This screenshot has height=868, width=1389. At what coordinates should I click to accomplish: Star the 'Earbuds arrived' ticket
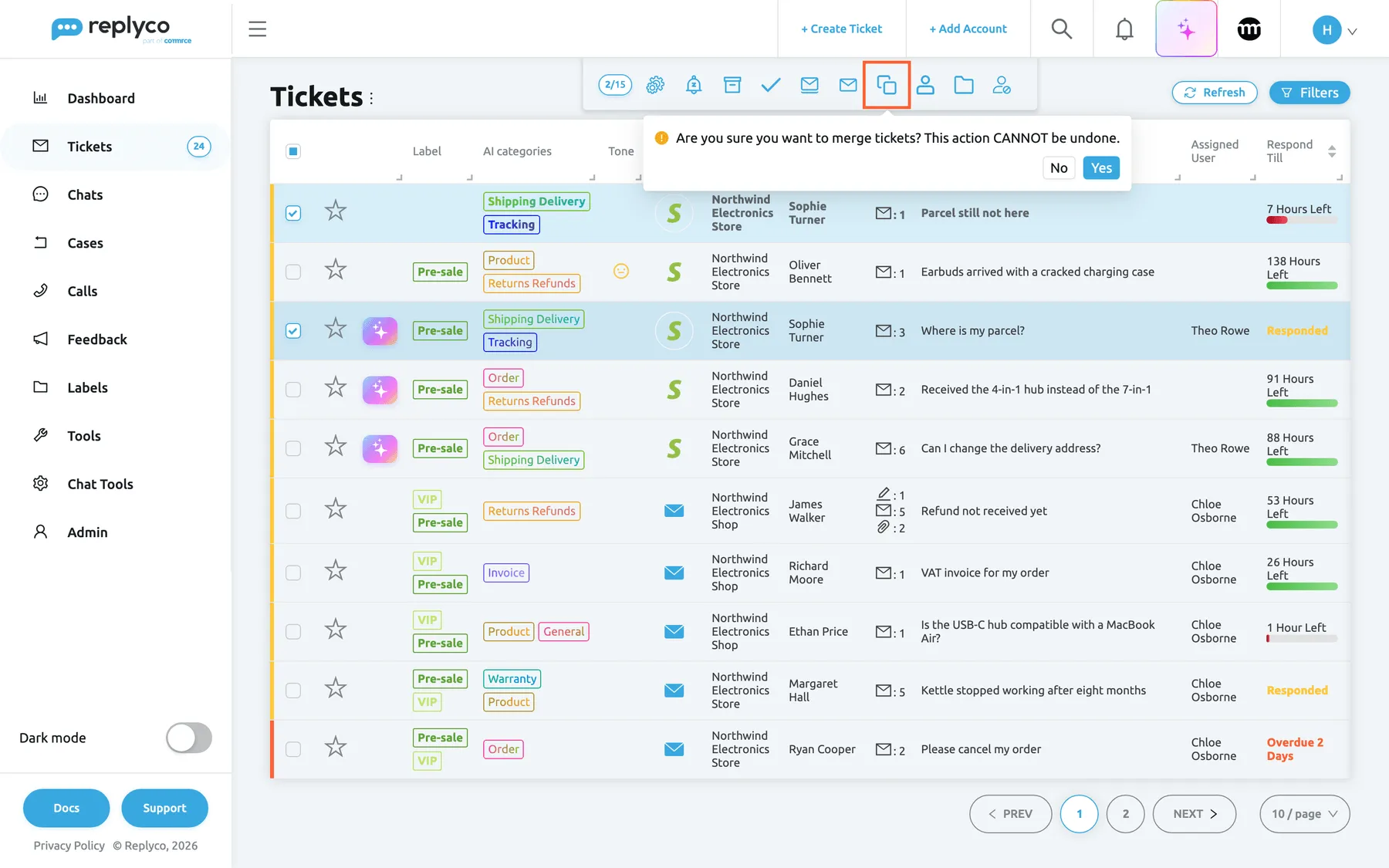coord(336,270)
